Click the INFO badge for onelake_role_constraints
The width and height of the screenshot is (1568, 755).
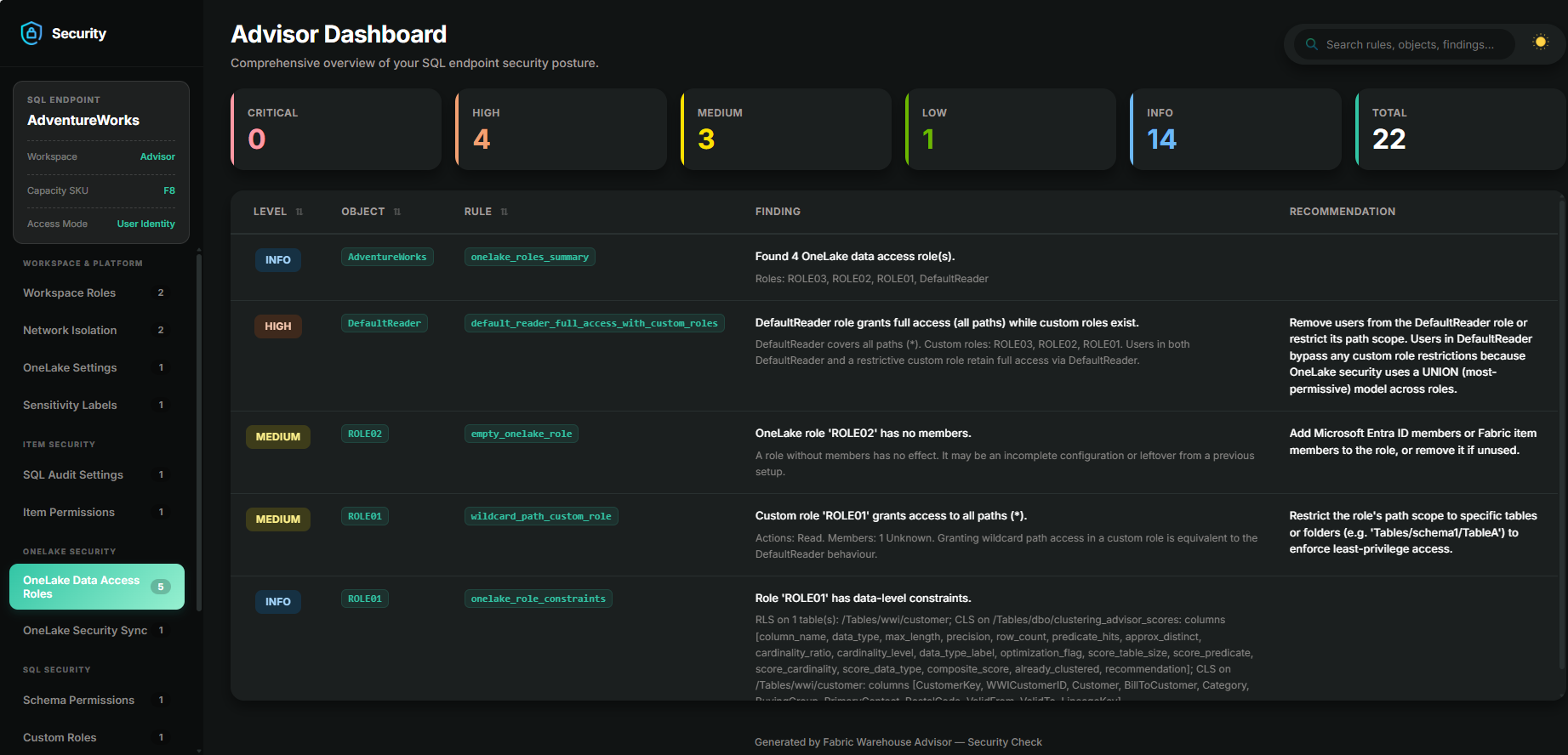[x=278, y=602]
